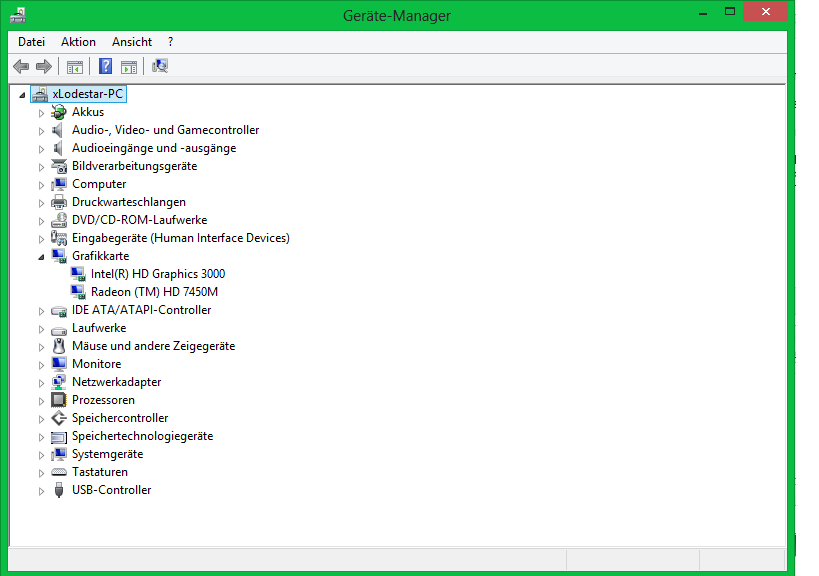Select the USB-Controller label
819x576 pixels.
[112, 490]
